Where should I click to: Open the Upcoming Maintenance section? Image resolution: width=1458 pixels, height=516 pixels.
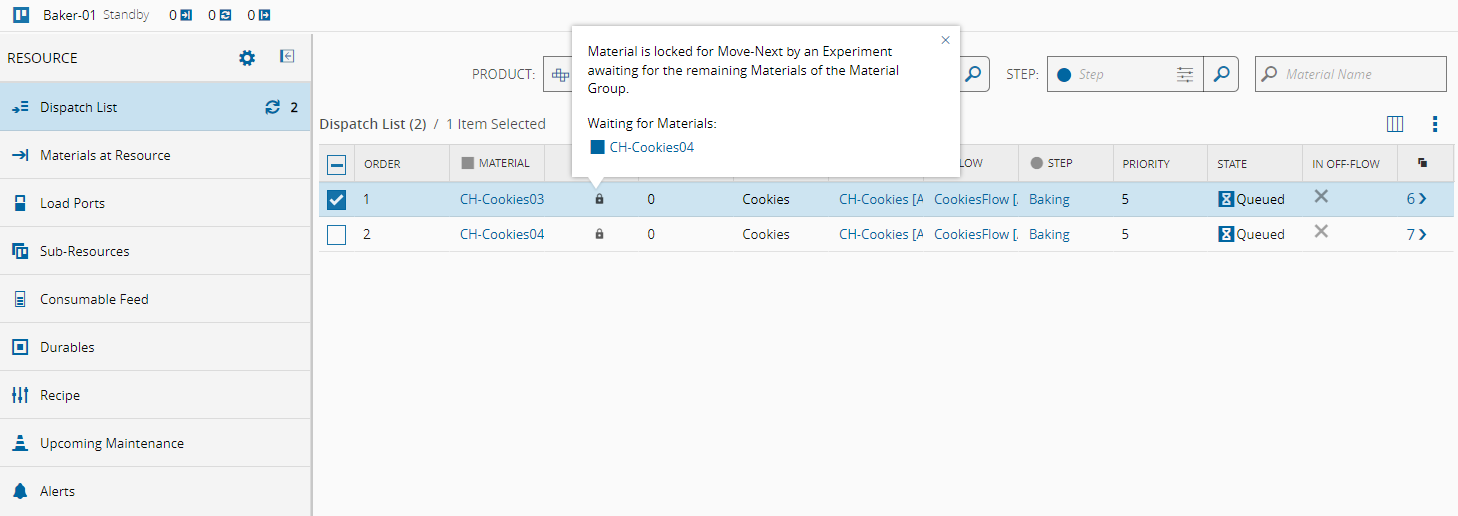point(111,443)
